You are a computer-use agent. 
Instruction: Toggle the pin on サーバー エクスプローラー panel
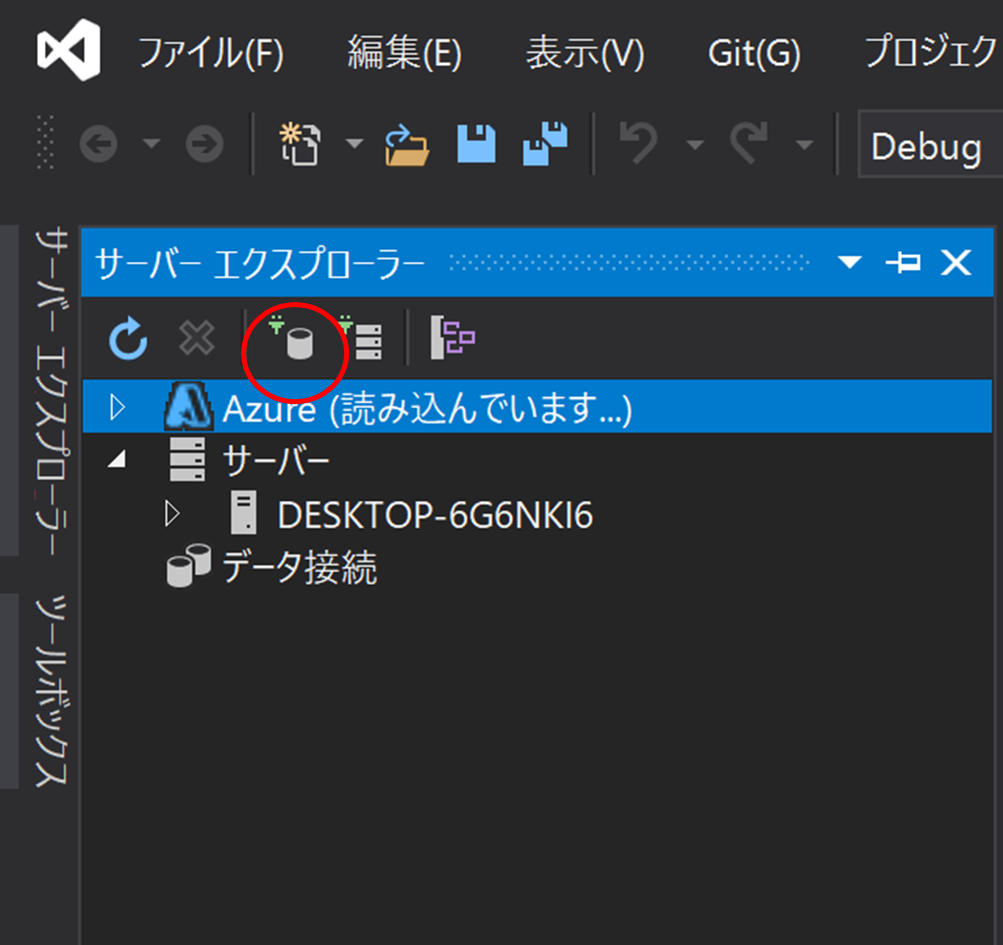click(x=905, y=263)
